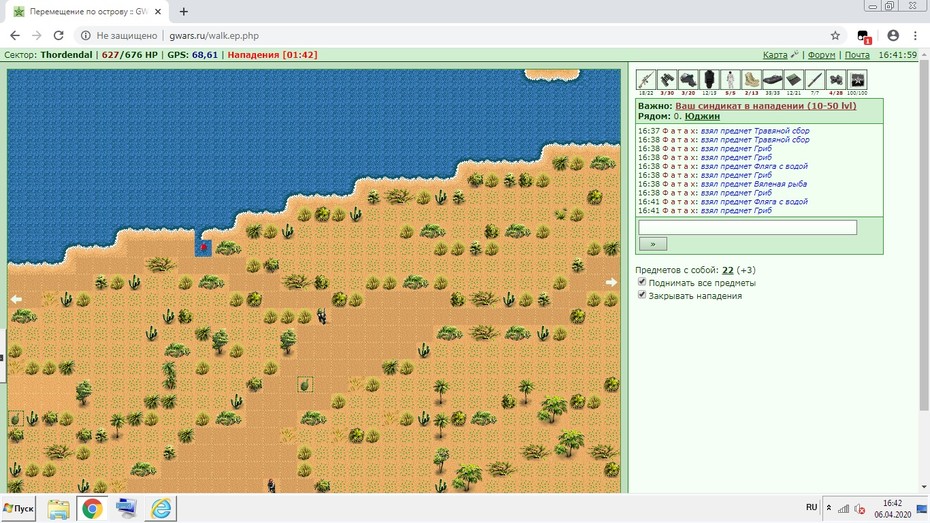The width and height of the screenshot is (930, 523).
Task: Click the red dot on the blue tile
Action: click(203, 247)
